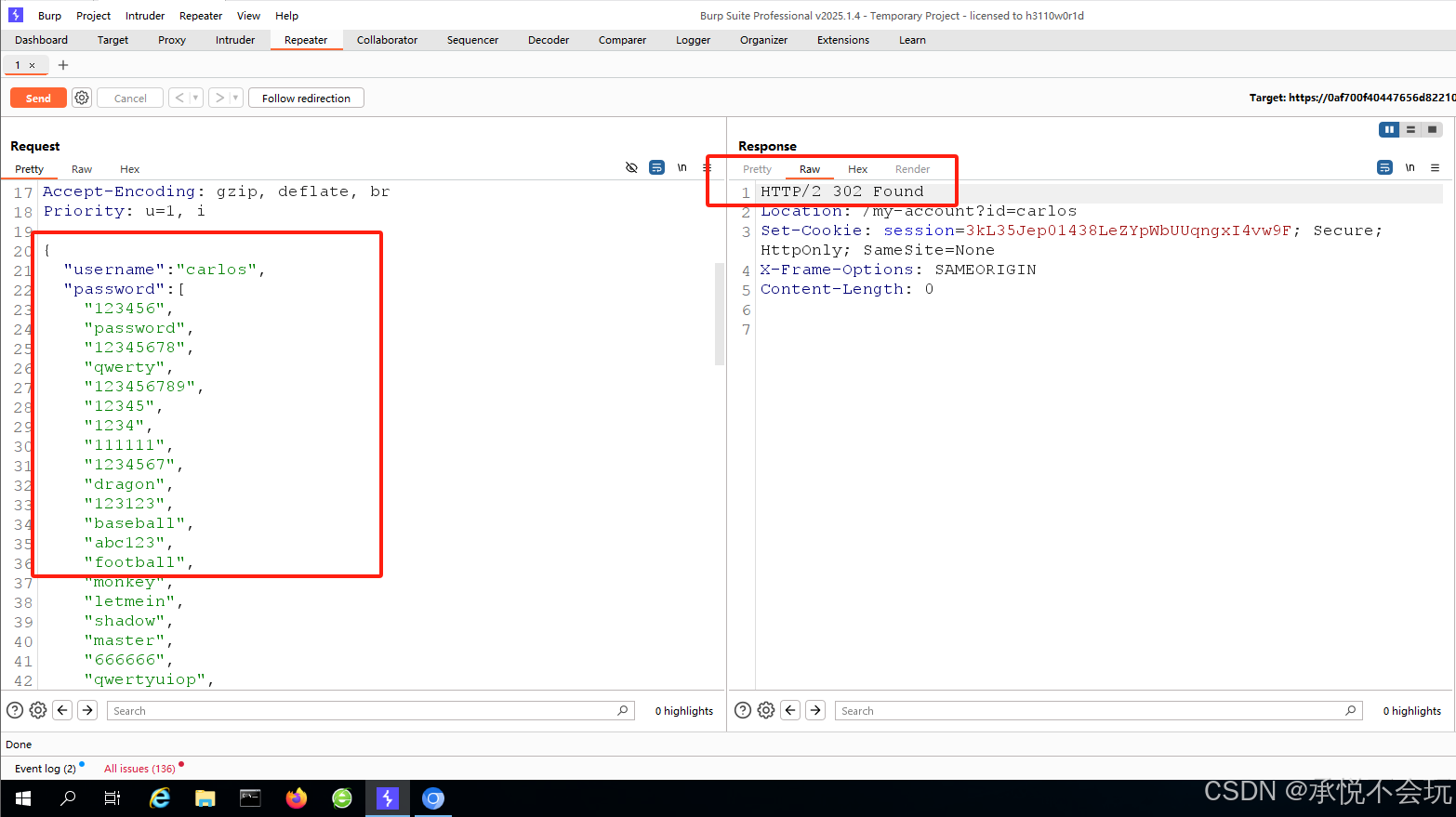Screen dimensions: 1456x817
Task: Go to previous match in Request search
Action: pyautogui.click(x=62, y=710)
